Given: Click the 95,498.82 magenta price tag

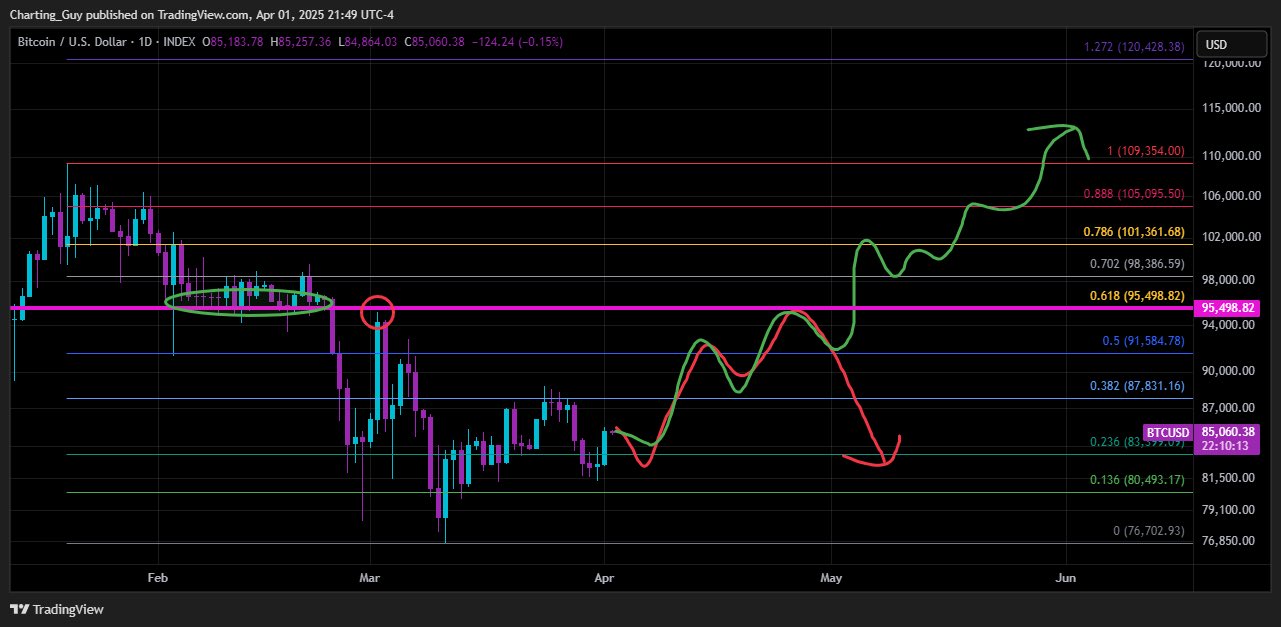Looking at the screenshot, I should tap(1229, 309).
